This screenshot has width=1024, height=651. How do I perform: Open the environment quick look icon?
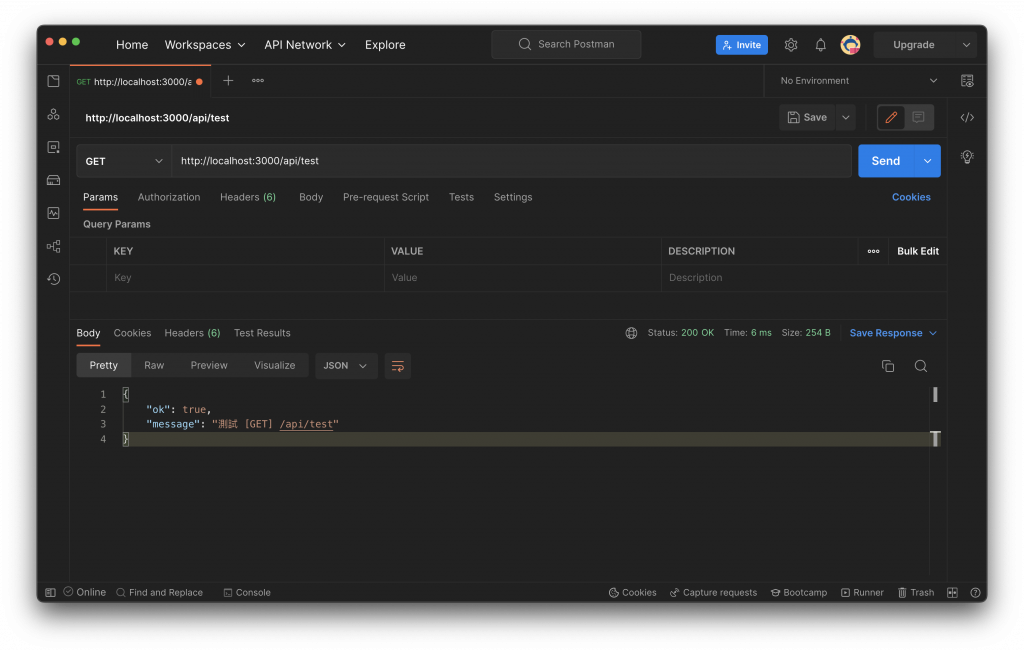(x=967, y=81)
